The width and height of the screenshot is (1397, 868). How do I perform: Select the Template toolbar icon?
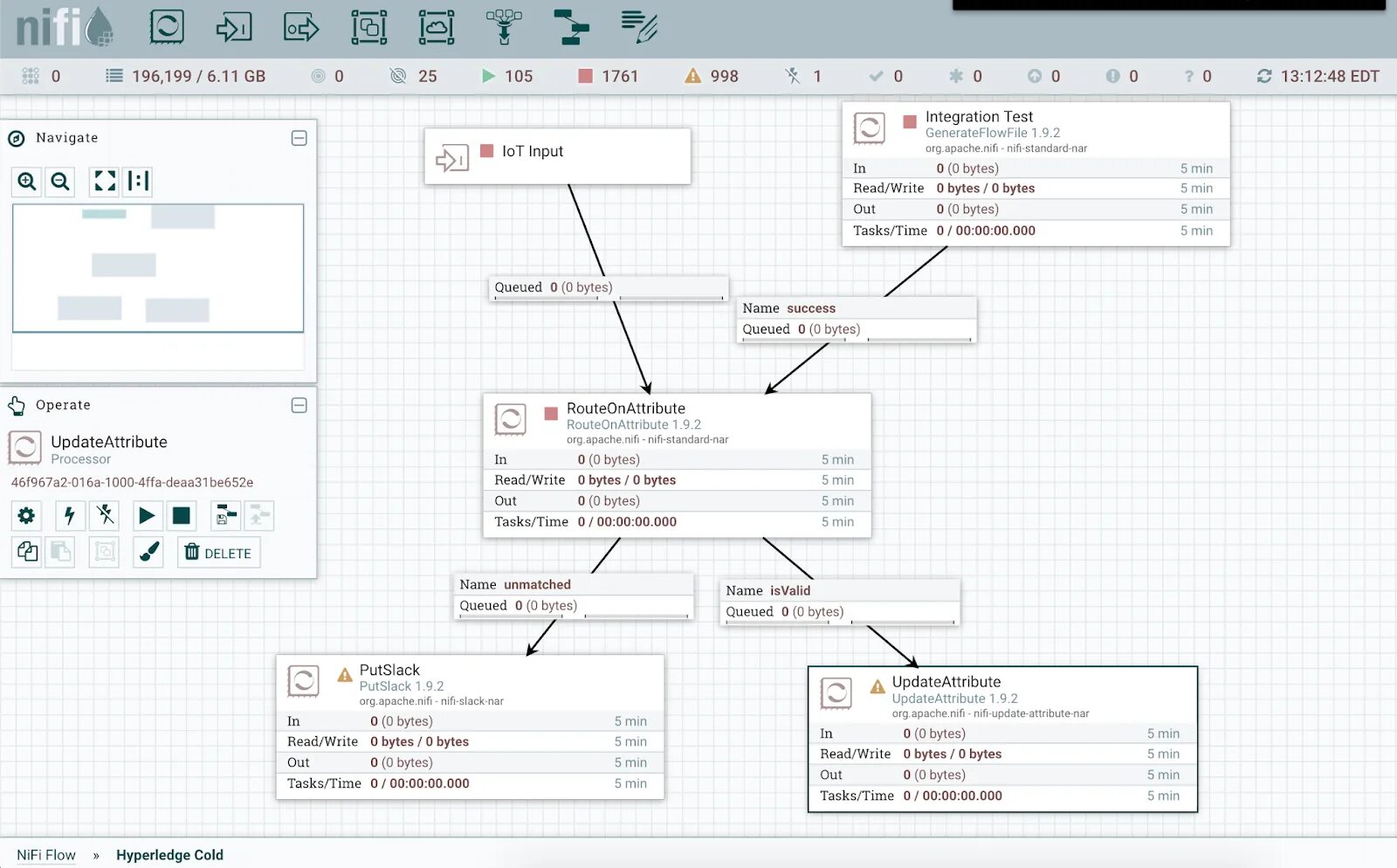(571, 27)
